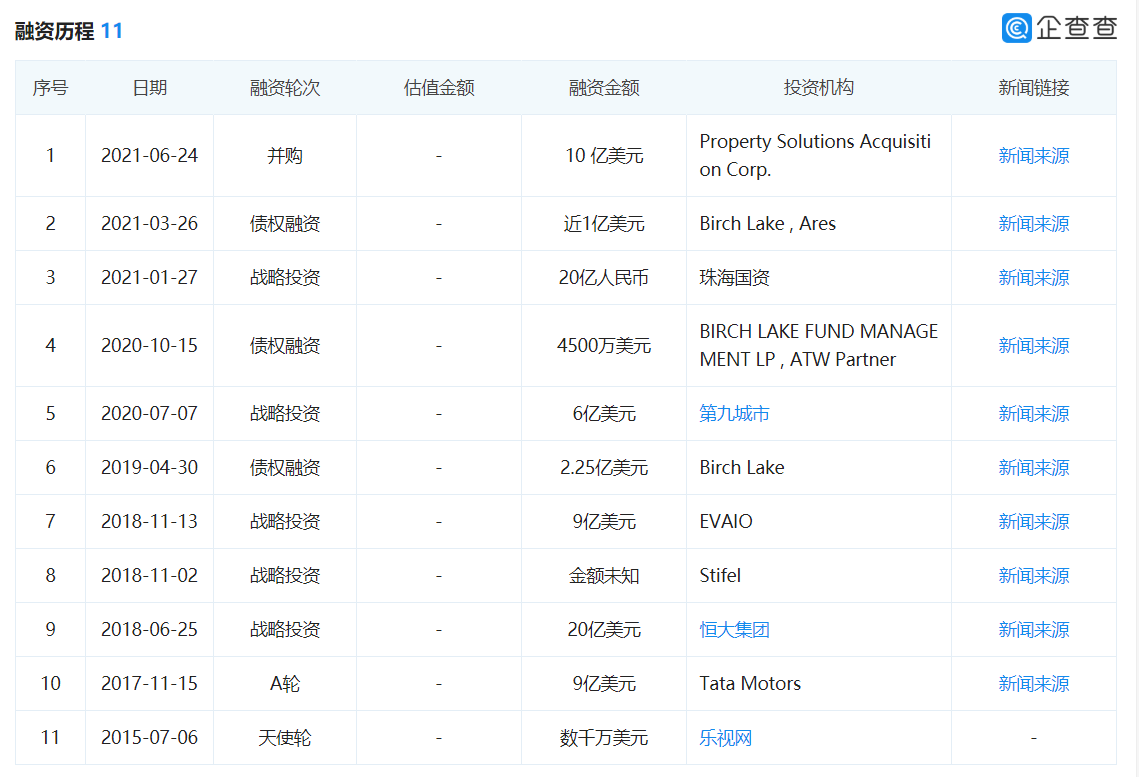The image size is (1139, 777).
Task: Select the date cell 2015-07-06
Action: point(150,738)
